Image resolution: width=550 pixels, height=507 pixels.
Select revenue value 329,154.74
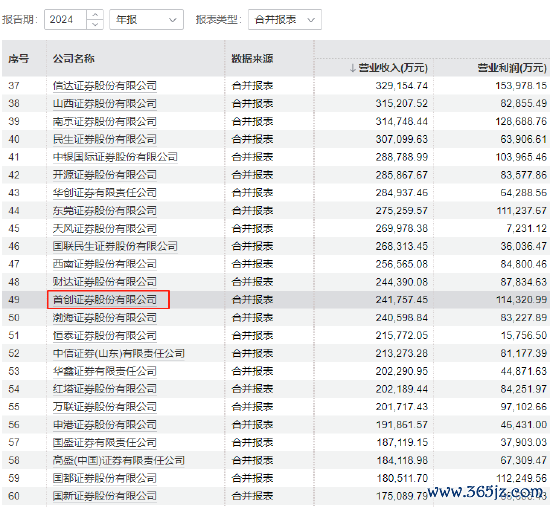point(402,86)
